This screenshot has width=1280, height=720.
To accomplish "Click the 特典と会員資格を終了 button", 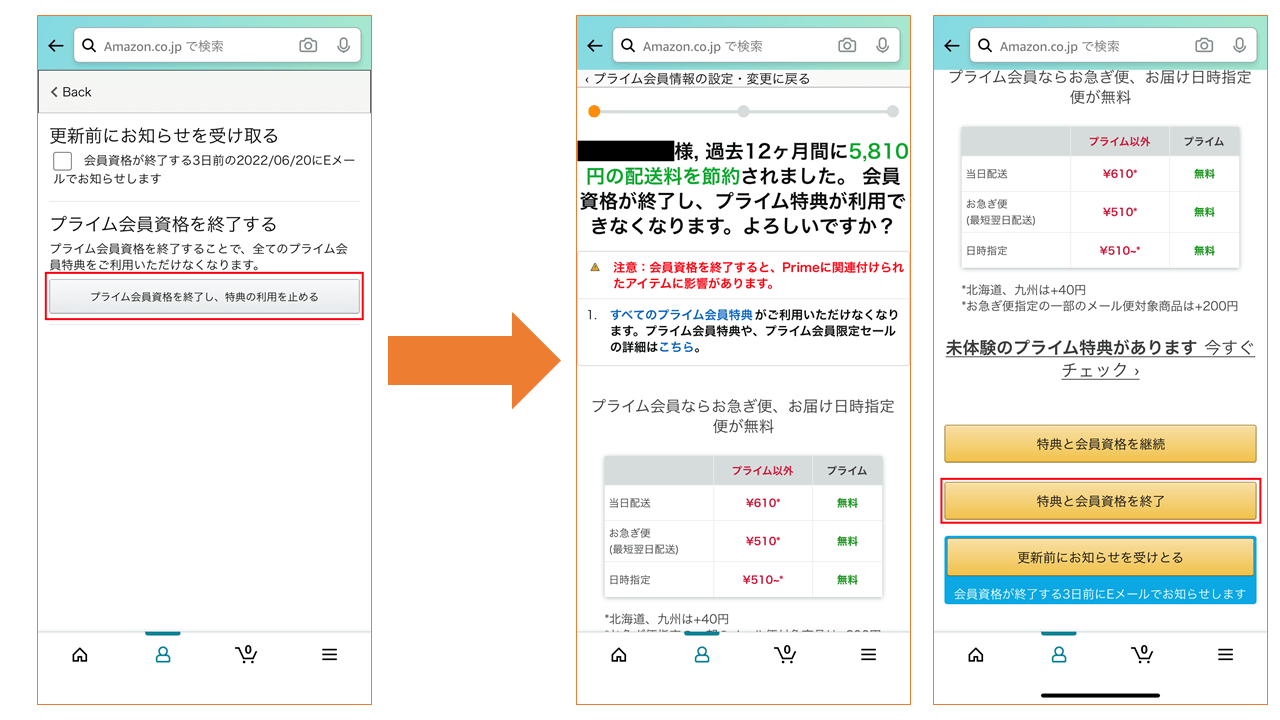I will (1100, 501).
